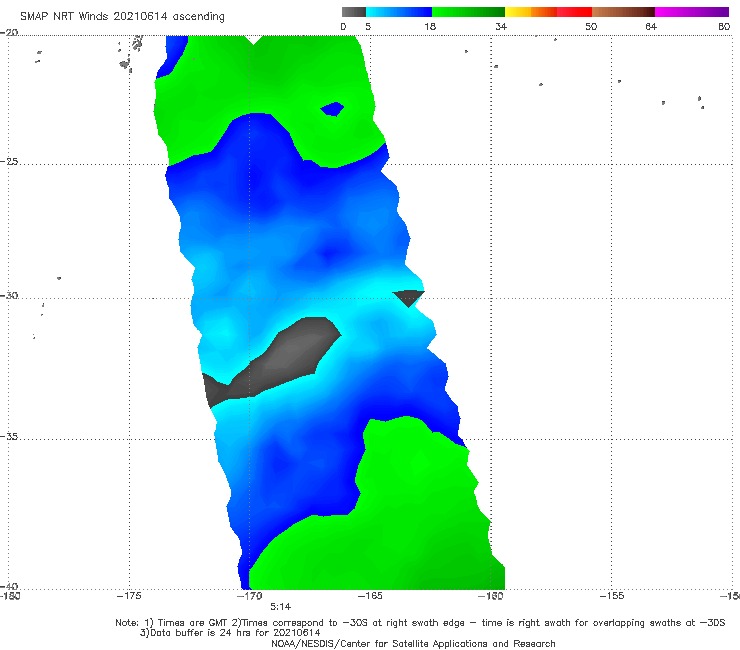Click the title "SMAP NRT Winds 20210614 ascending"

coord(122,17)
